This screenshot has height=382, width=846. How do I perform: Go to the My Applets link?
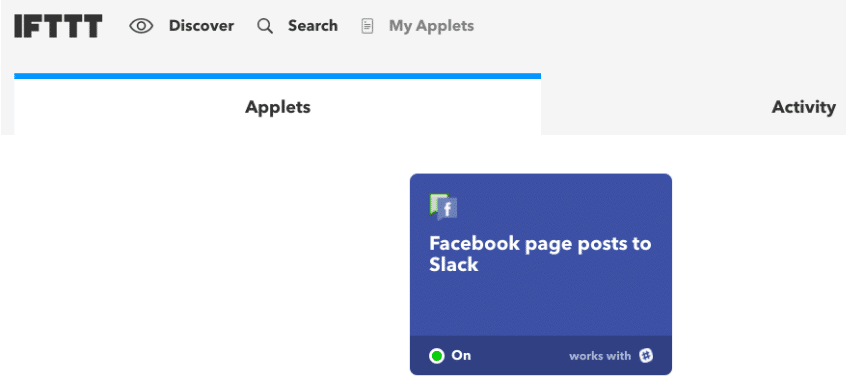[x=432, y=26]
